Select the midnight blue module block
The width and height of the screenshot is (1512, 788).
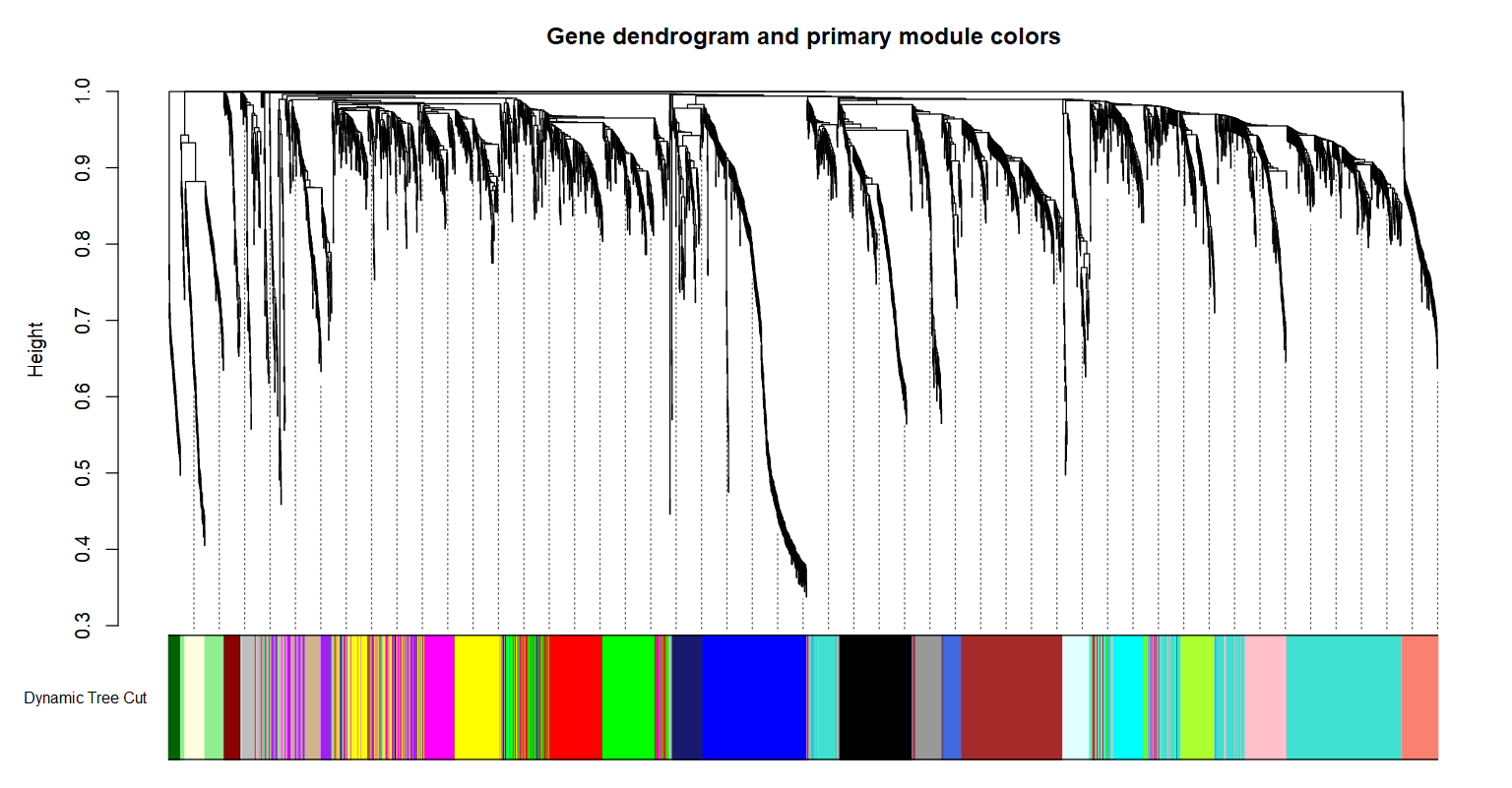point(687,697)
